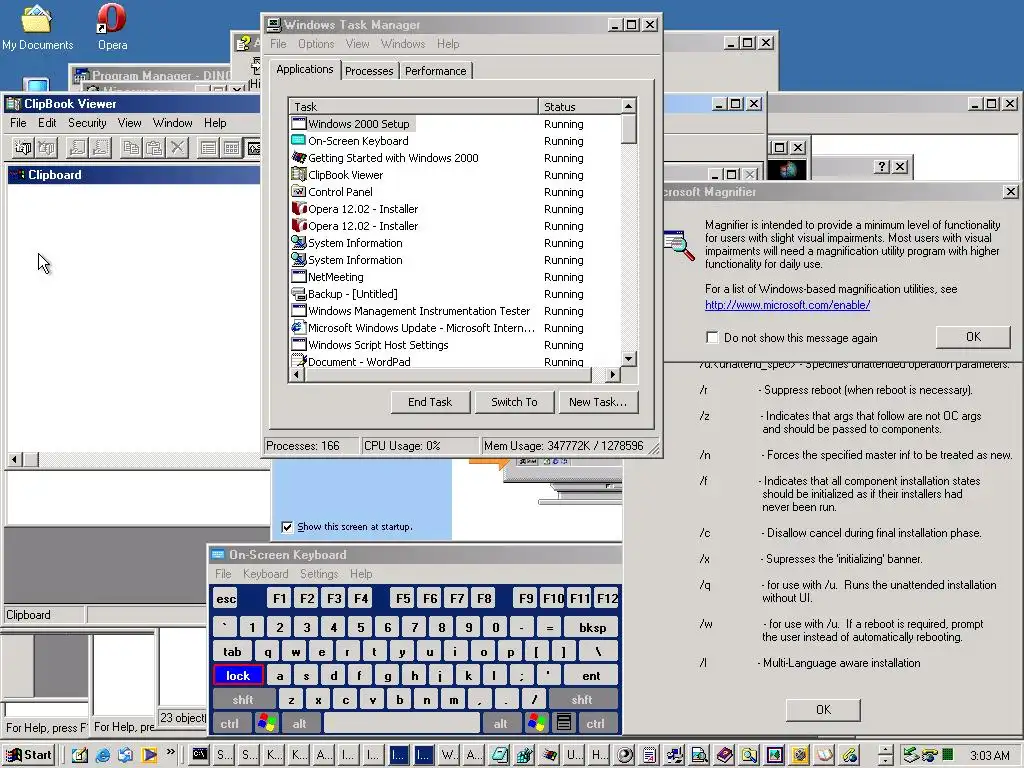Toggle right shft key on On-Screen Keyboard

click(582, 699)
